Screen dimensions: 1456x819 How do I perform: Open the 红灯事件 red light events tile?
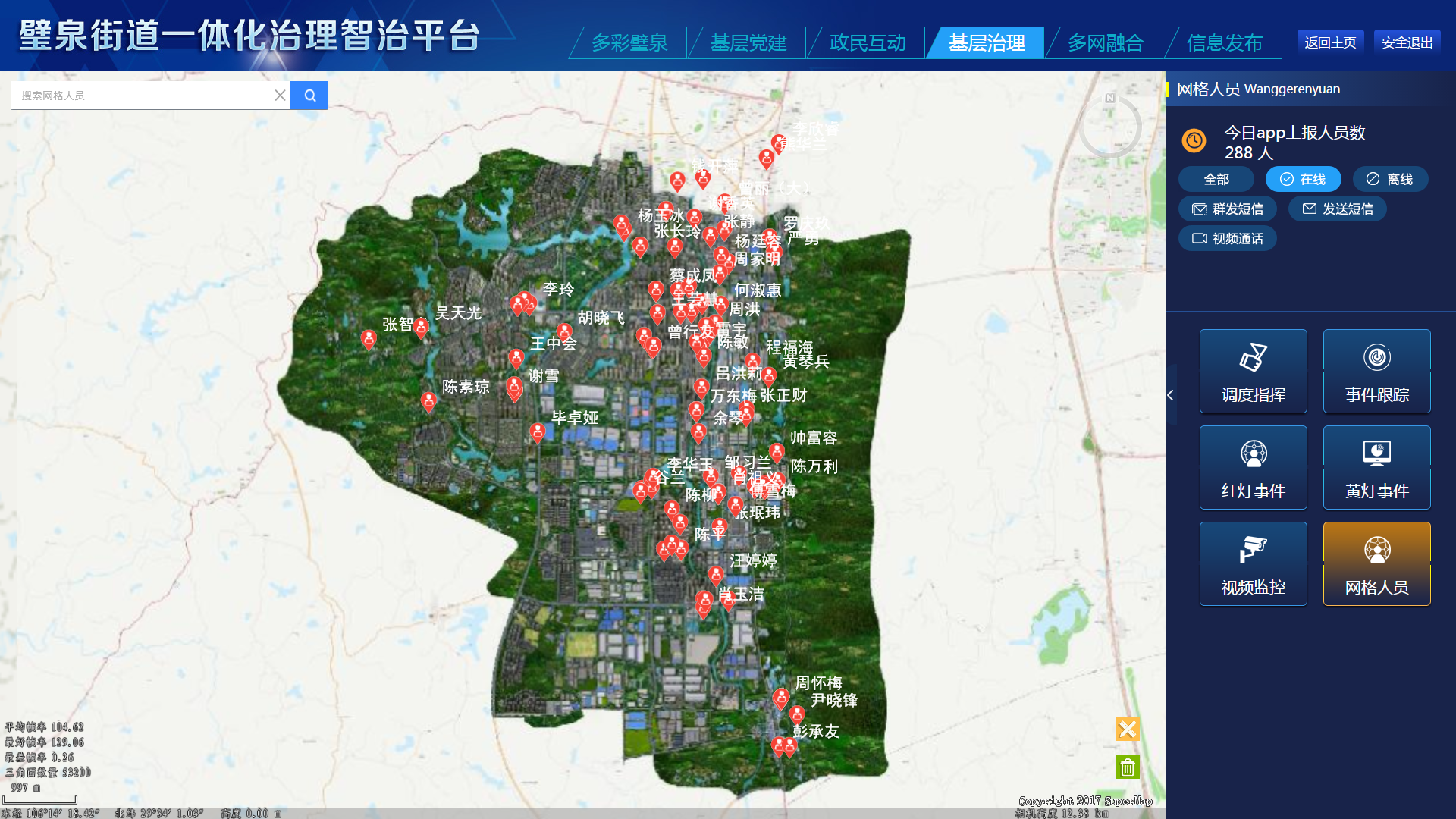tap(1253, 467)
